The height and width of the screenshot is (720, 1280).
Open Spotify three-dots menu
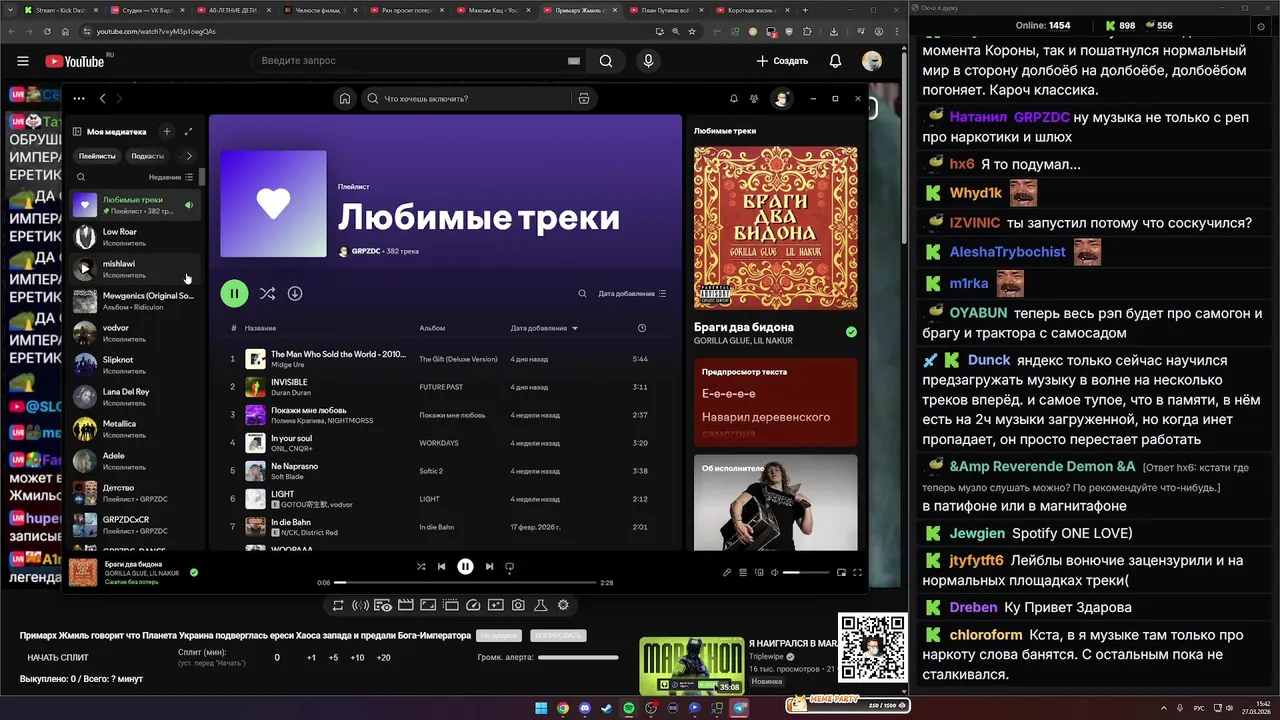point(78,98)
